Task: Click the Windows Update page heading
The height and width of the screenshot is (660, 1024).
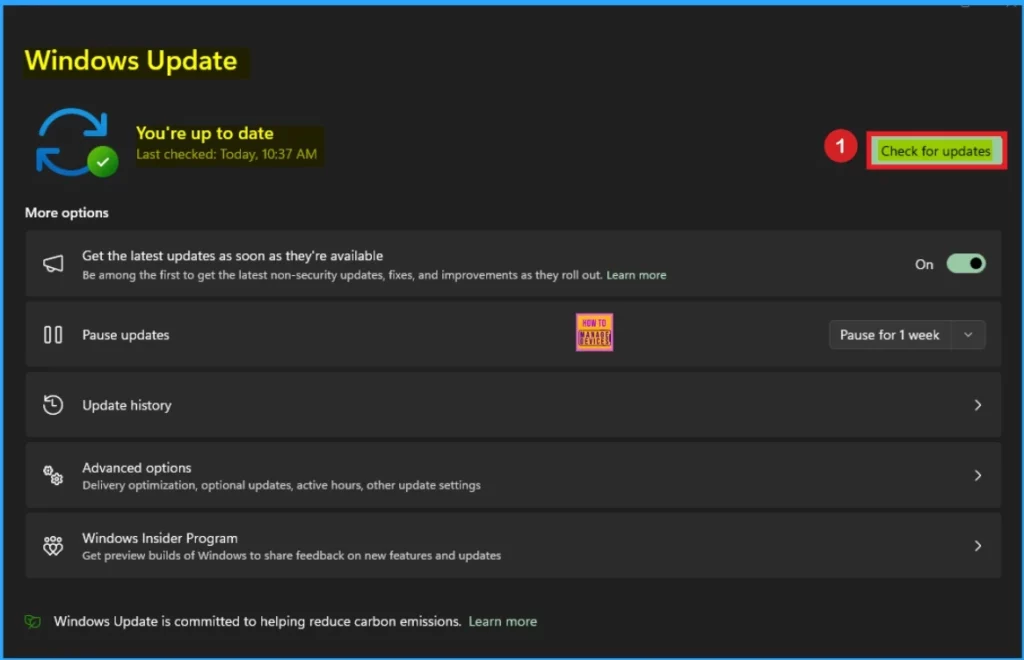Action: point(131,61)
